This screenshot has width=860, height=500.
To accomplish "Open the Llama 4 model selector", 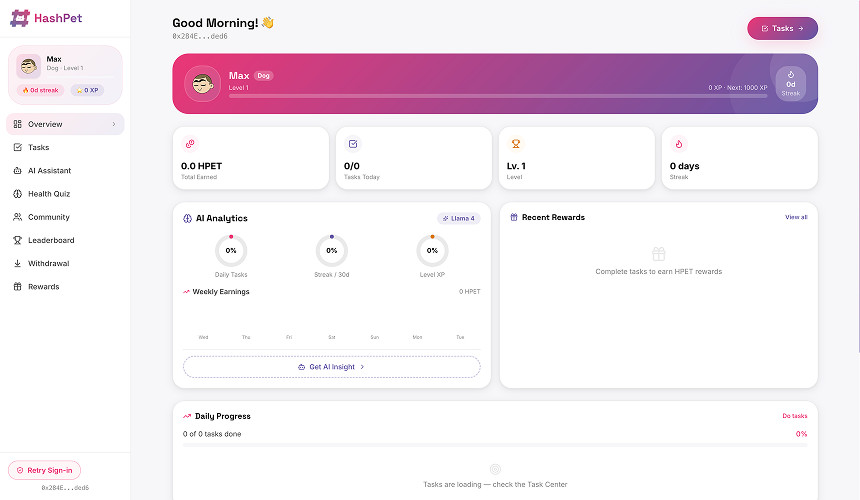I will pos(458,218).
